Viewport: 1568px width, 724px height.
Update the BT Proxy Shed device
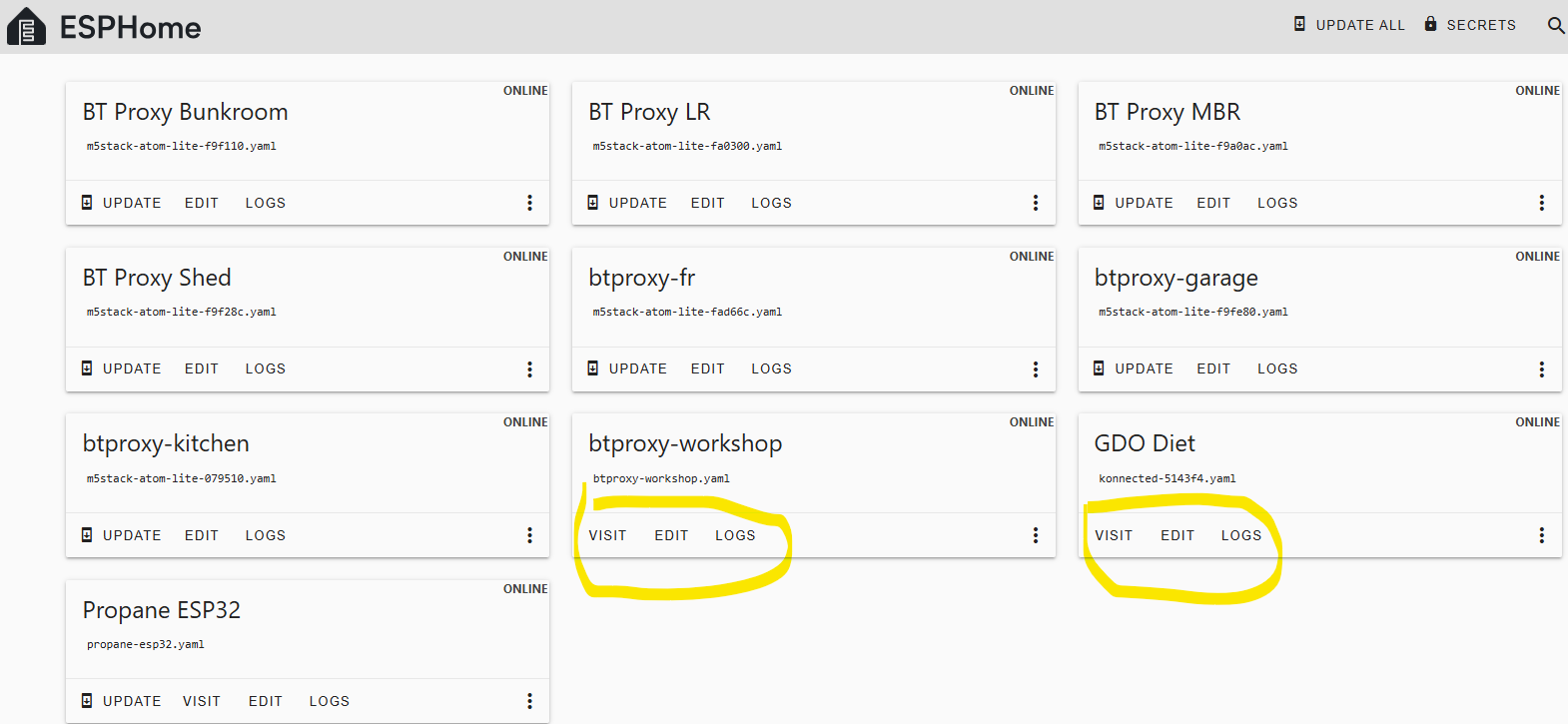click(x=121, y=368)
